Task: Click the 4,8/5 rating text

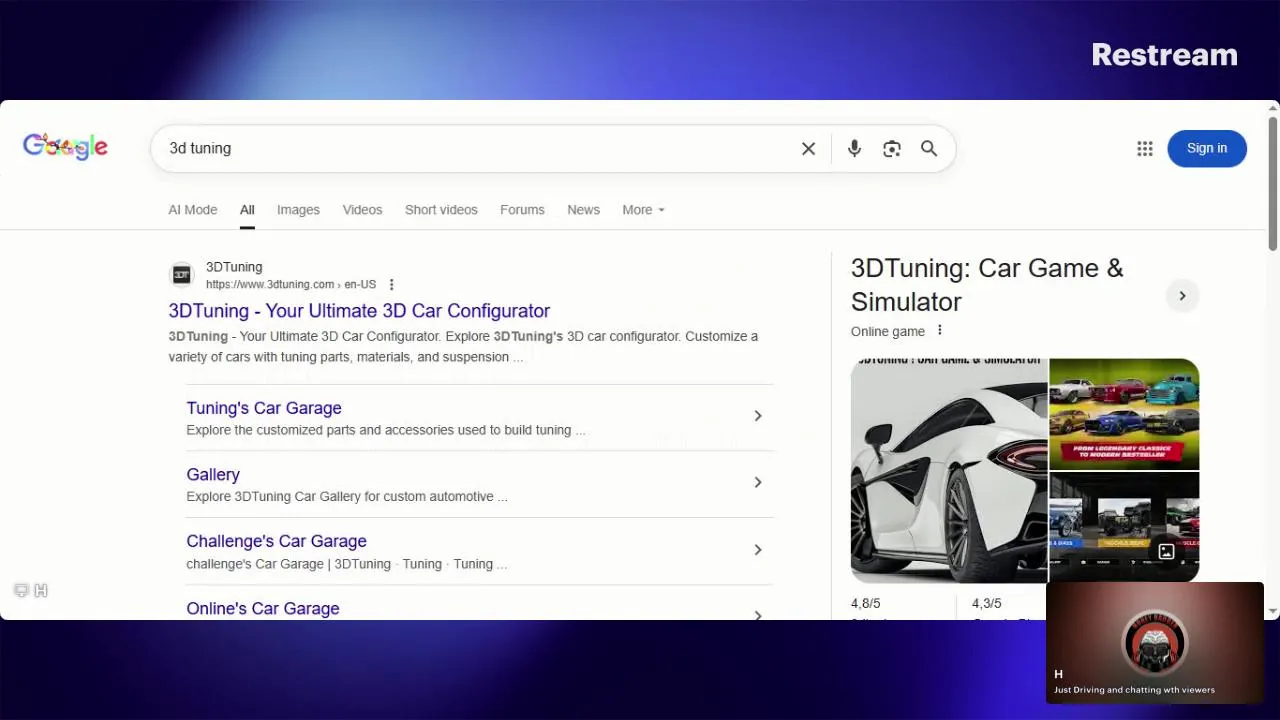Action: point(866,604)
